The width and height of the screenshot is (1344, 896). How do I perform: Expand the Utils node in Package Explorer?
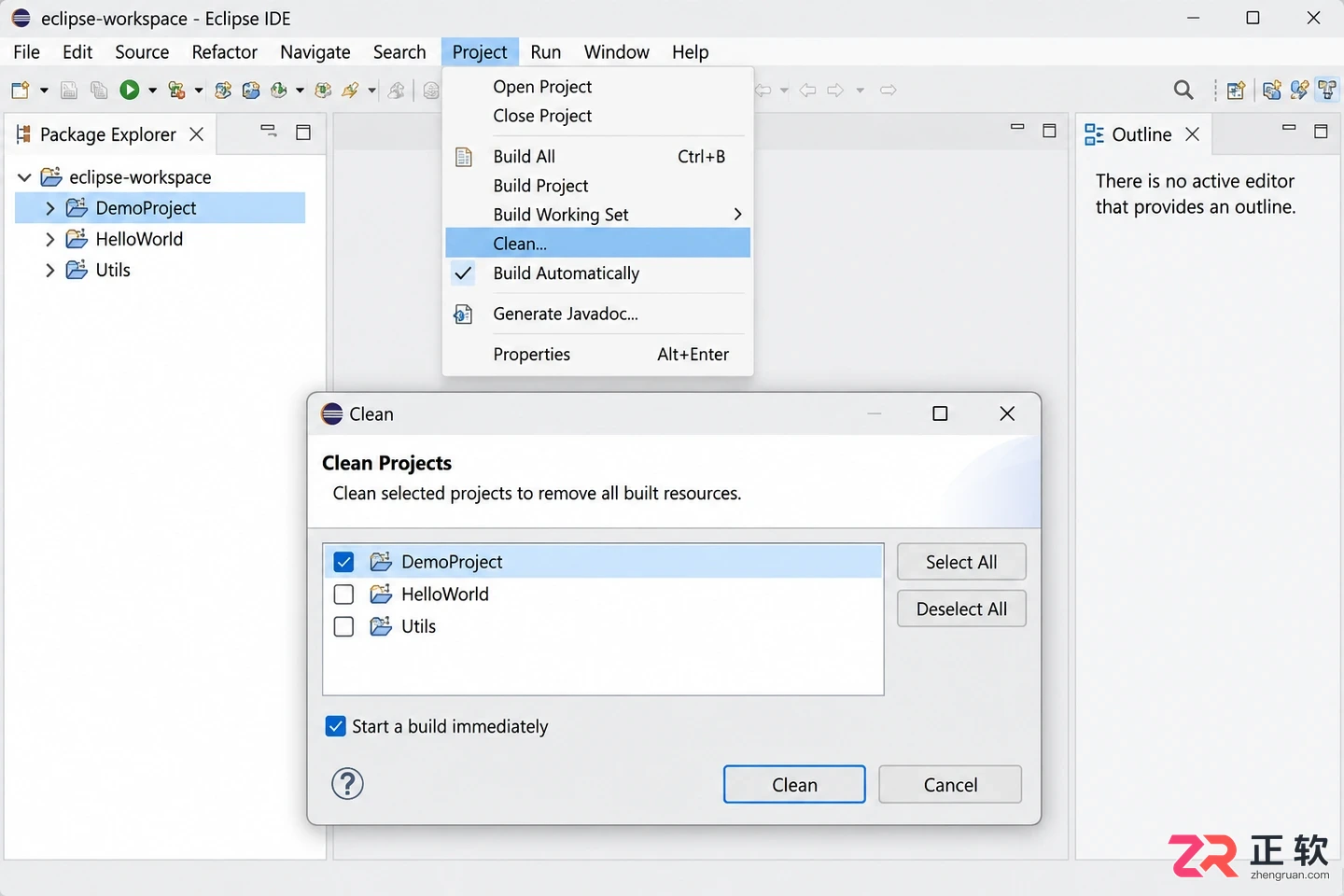(50, 271)
